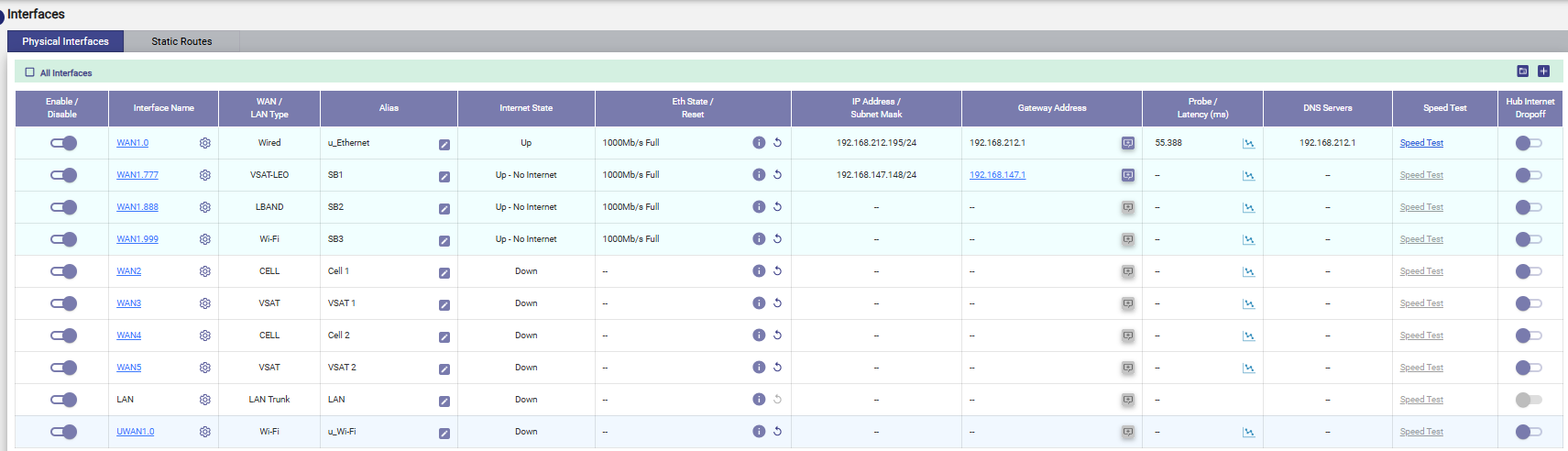Show Eth state info for WAN1.0
The height and width of the screenshot is (451, 1568).
tap(759, 143)
